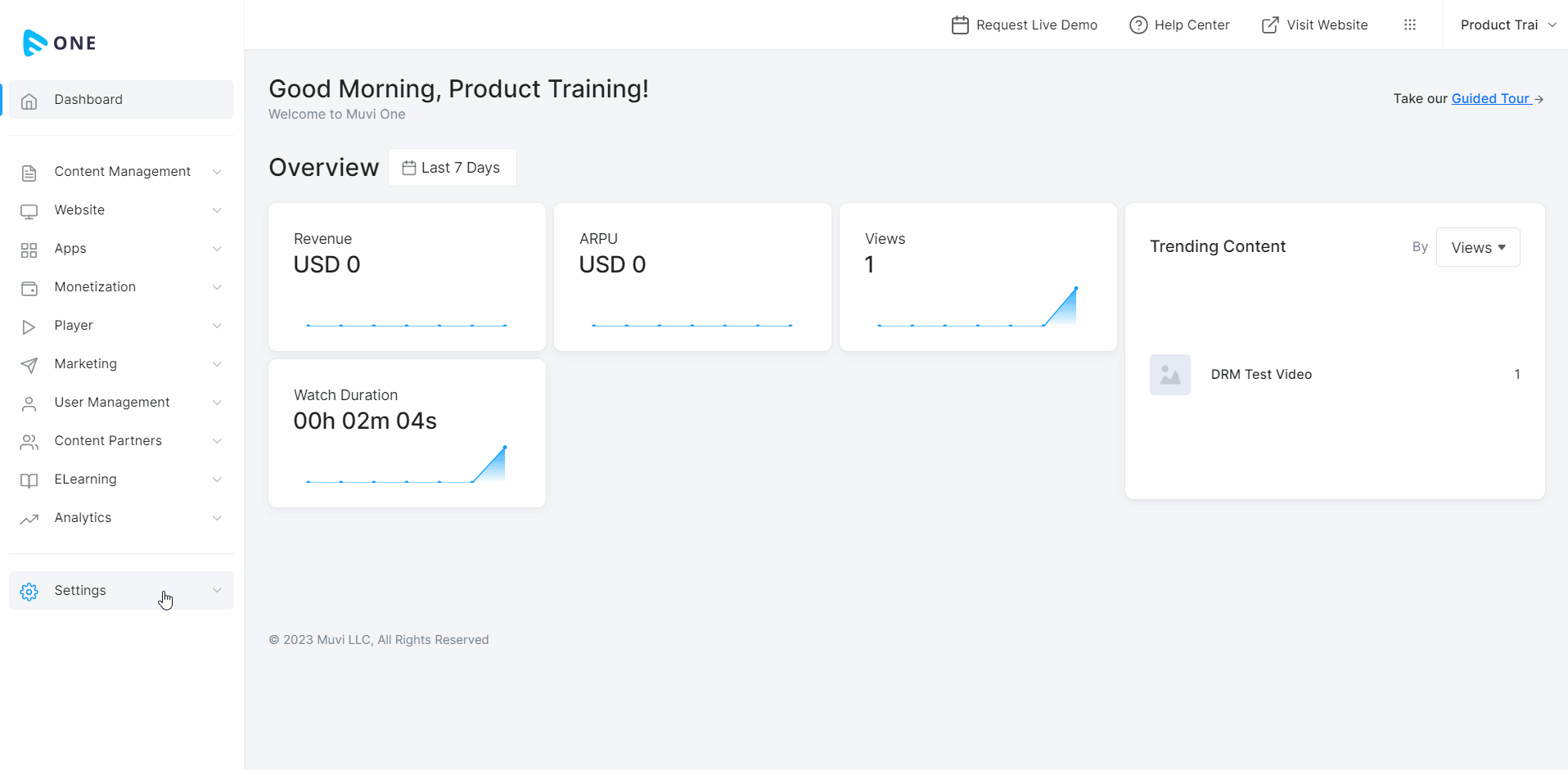The height and width of the screenshot is (770, 1568).
Task: Click the Website monitor icon
Action: click(x=29, y=211)
